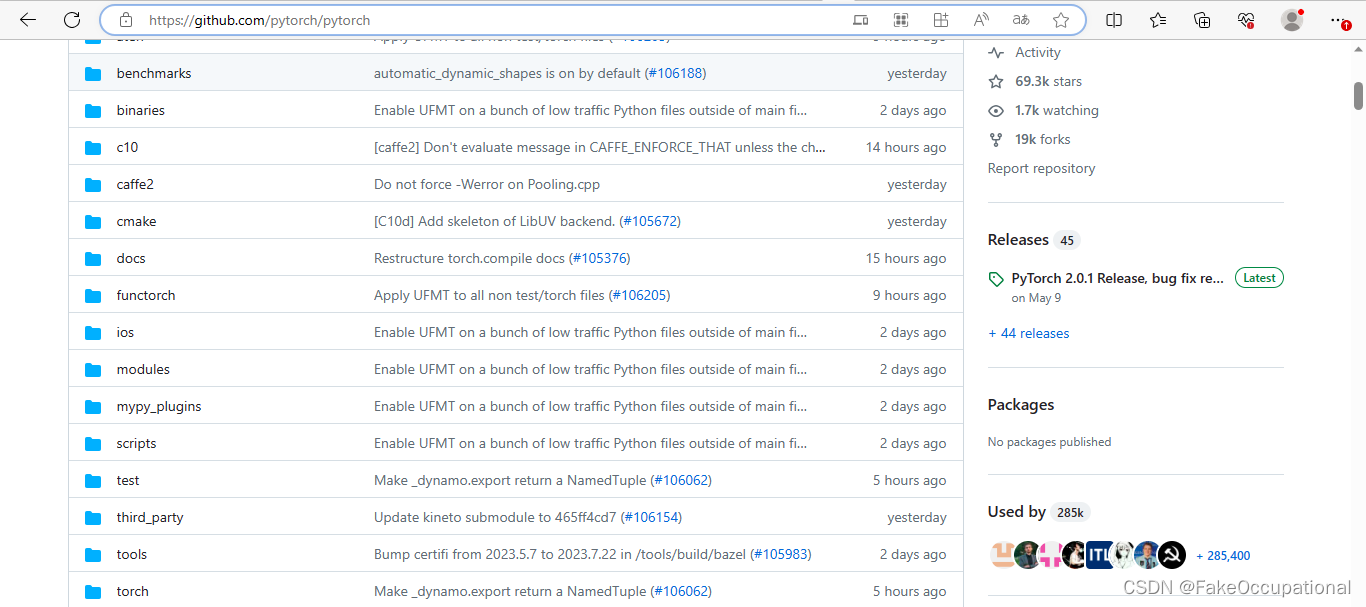Click the ITL avatar in Used by

click(x=1099, y=555)
